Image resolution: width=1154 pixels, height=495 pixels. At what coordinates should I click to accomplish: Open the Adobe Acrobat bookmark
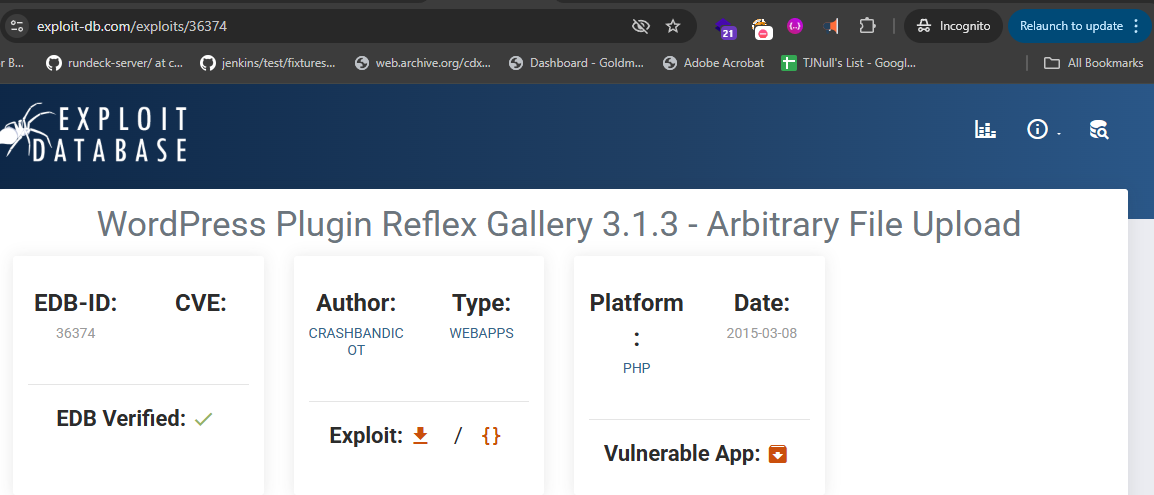[713, 63]
